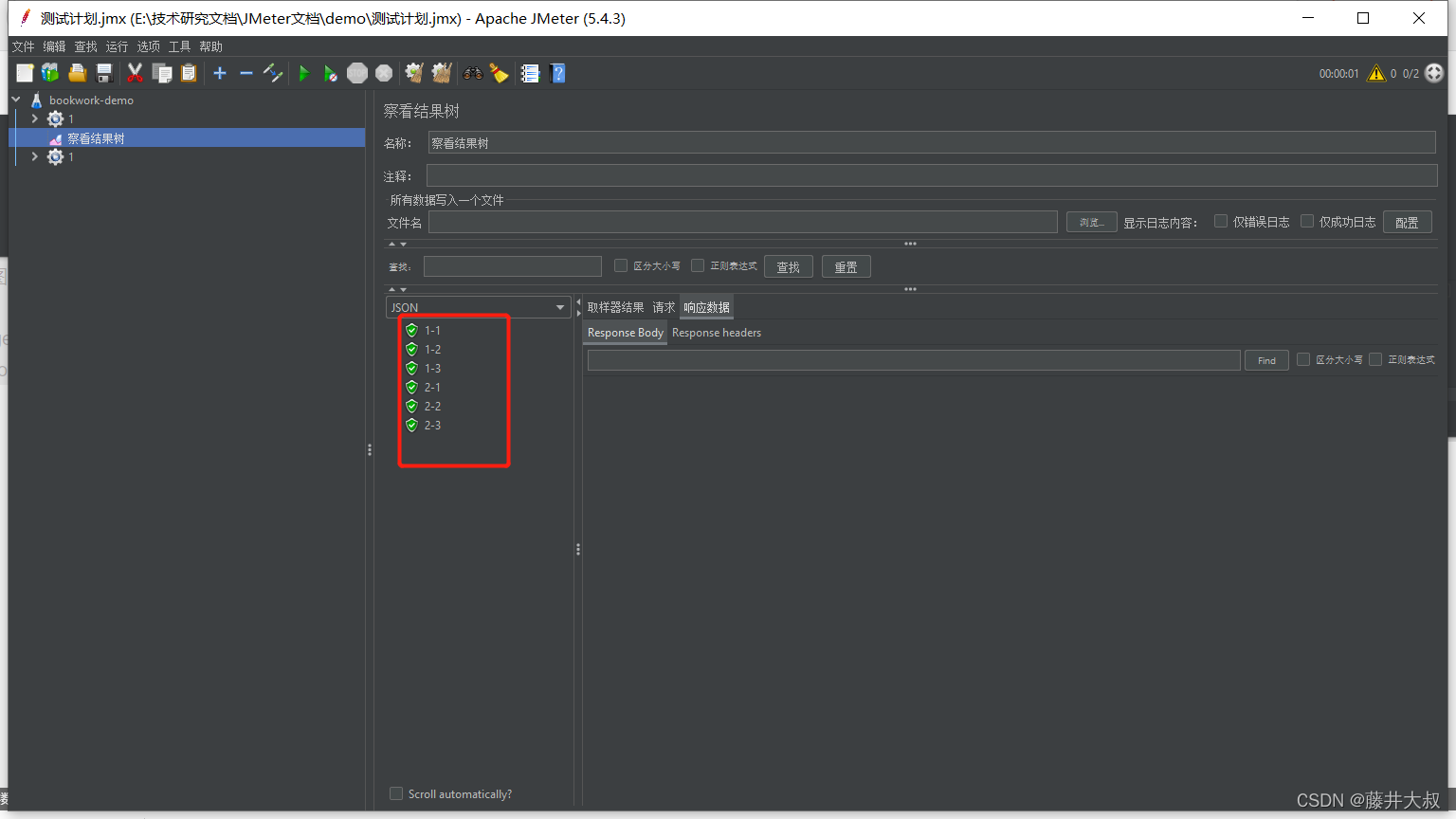Select the 察看结果树 tree node
Screen dimensions: 1456x819
[96, 138]
